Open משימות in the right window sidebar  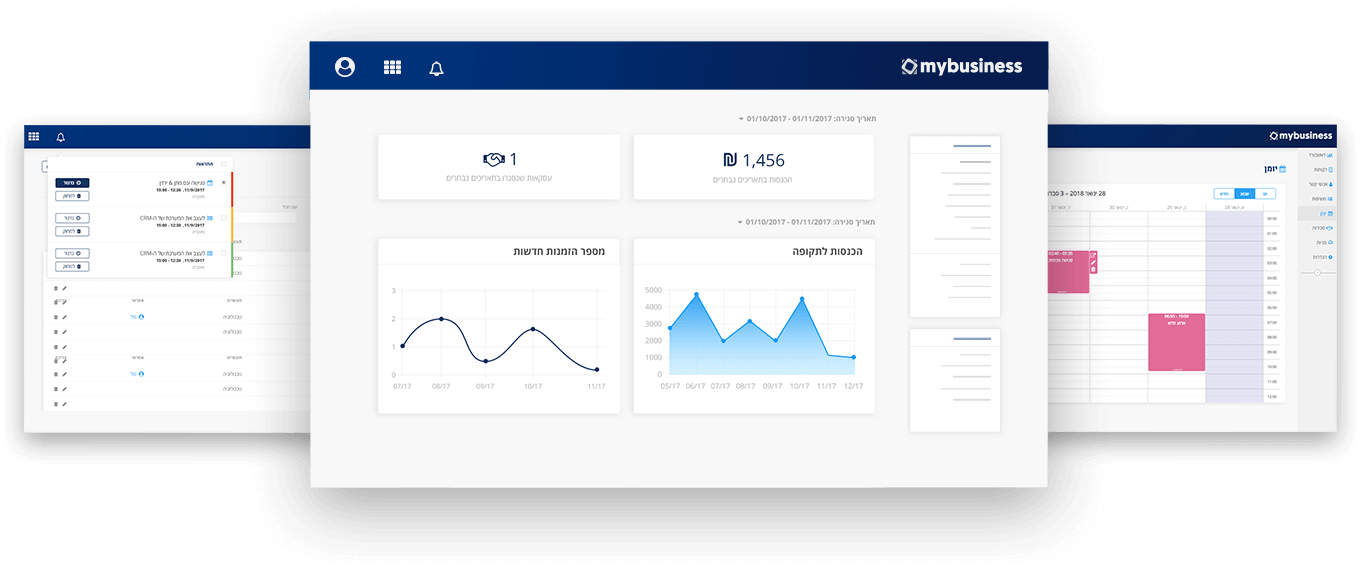coord(1320,199)
